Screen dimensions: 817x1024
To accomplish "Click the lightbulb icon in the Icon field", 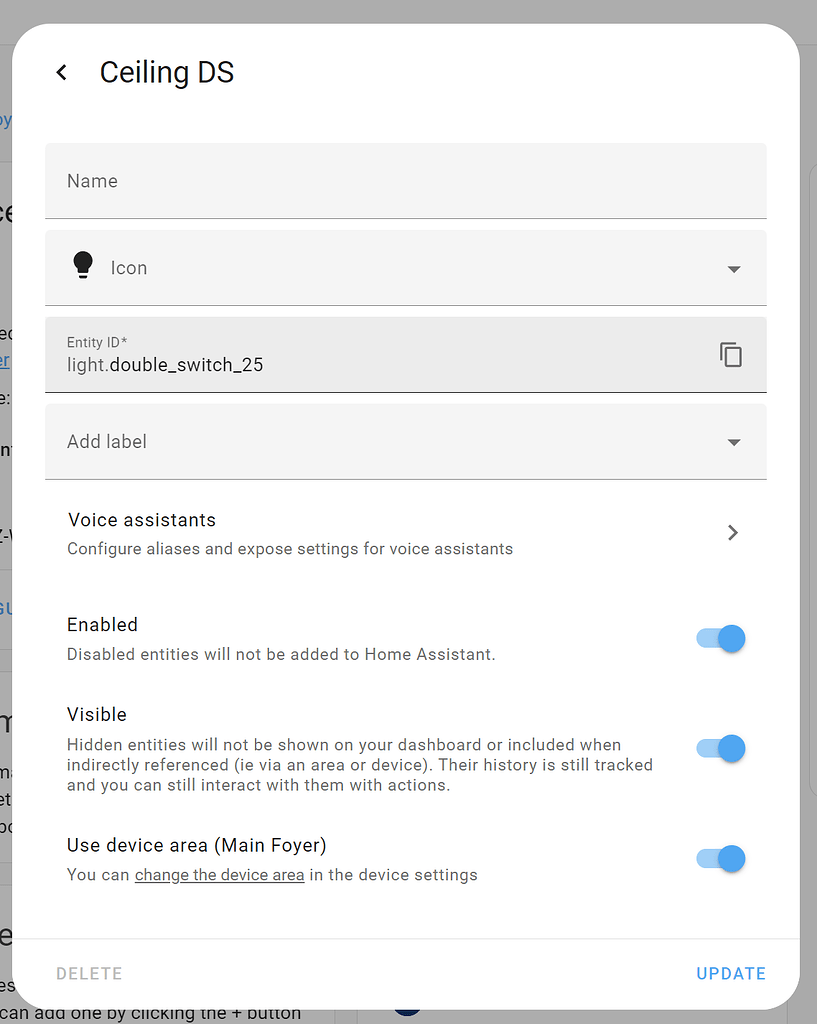I will [x=84, y=267].
